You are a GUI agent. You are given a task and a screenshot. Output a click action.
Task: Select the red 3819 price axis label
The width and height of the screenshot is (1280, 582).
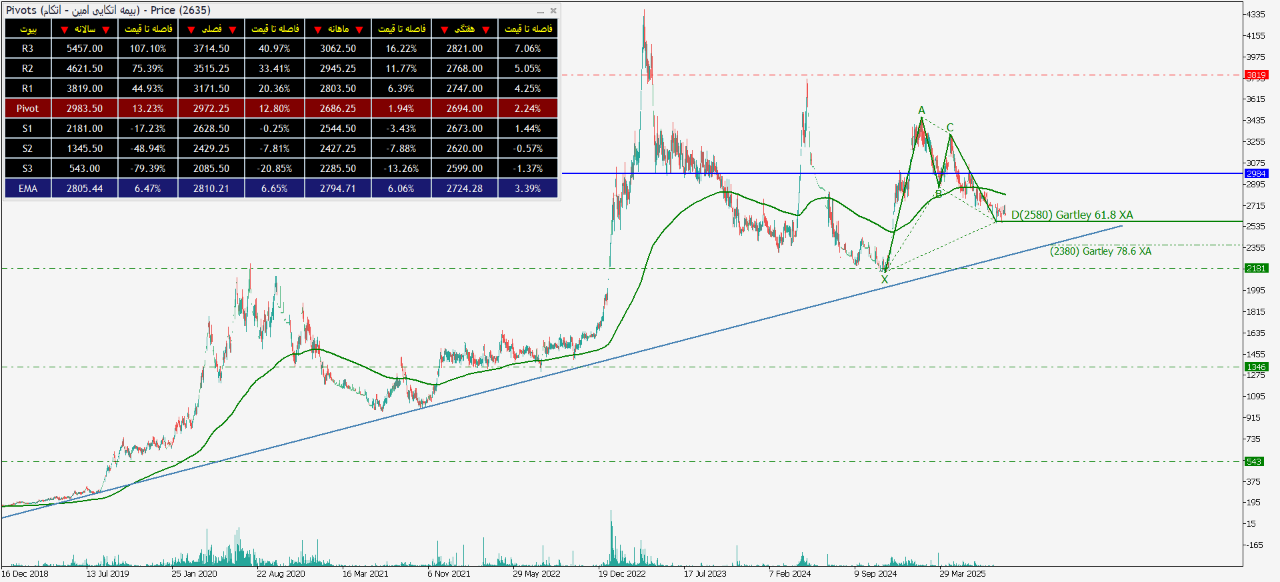1256,75
